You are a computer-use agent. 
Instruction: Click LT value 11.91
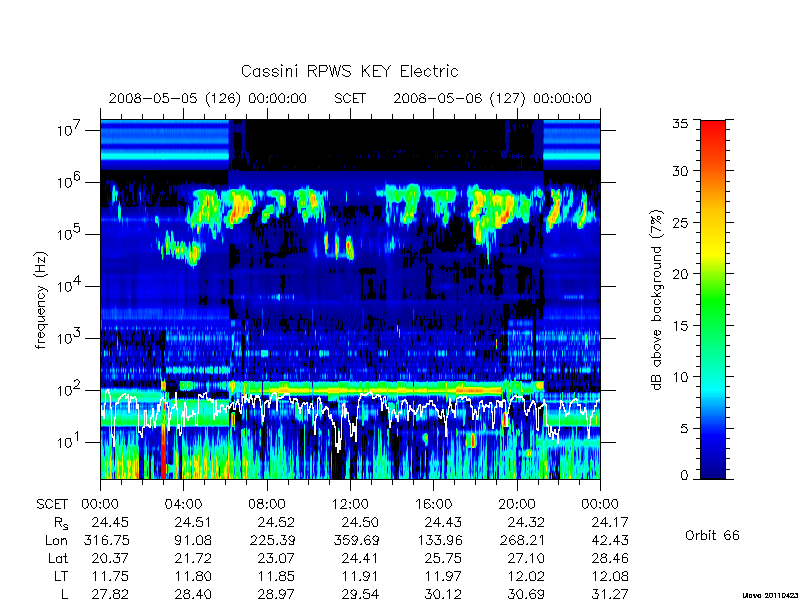point(360,577)
